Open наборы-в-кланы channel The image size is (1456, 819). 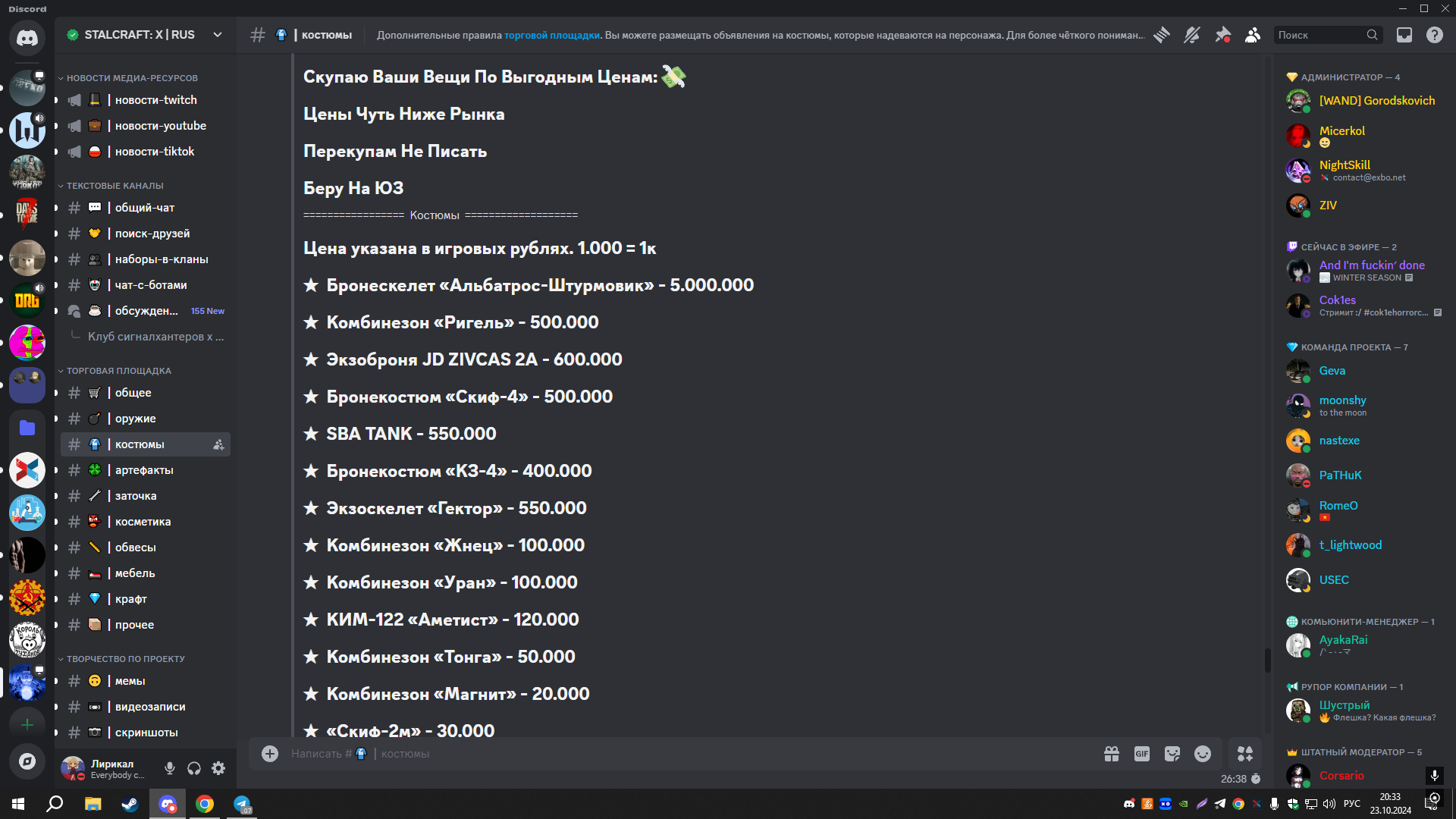click(x=146, y=259)
